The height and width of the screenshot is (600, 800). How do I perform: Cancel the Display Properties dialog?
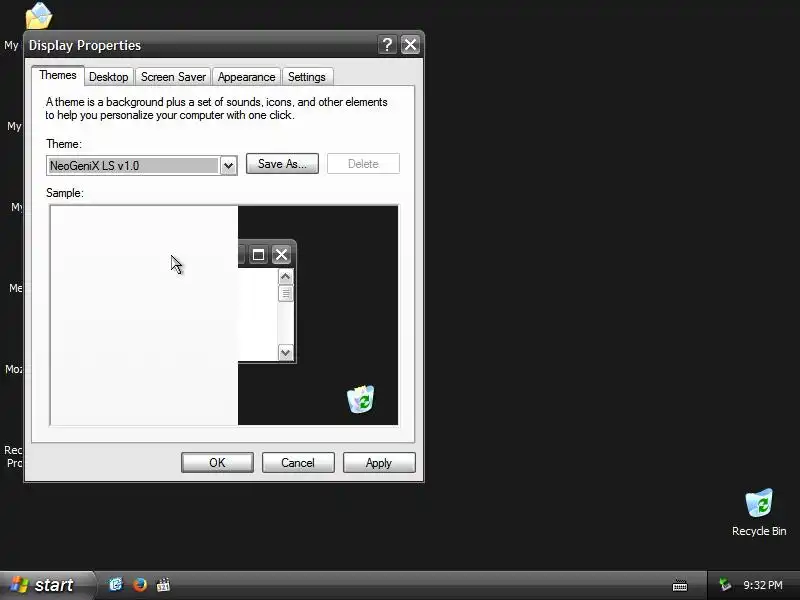(x=298, y=462)
